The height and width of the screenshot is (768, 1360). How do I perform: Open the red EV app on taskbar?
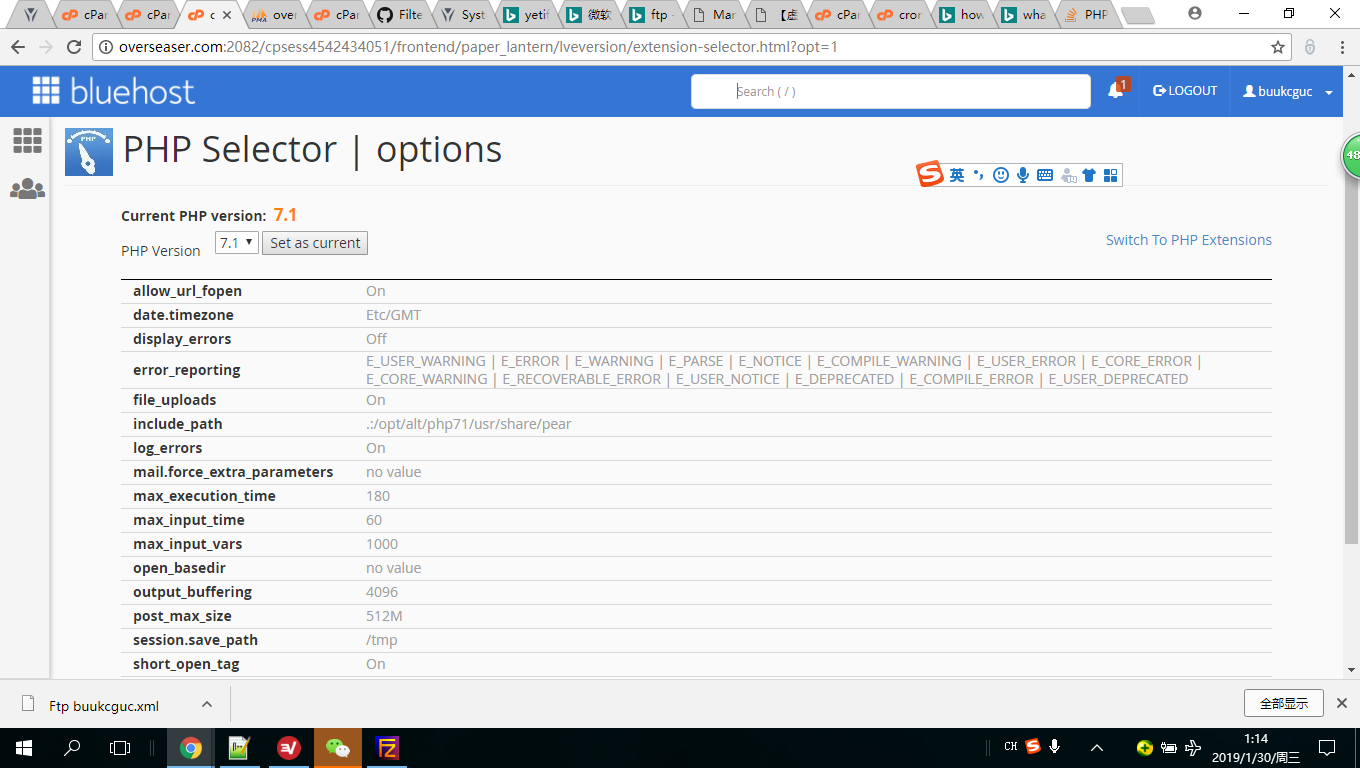pos(289,747)
